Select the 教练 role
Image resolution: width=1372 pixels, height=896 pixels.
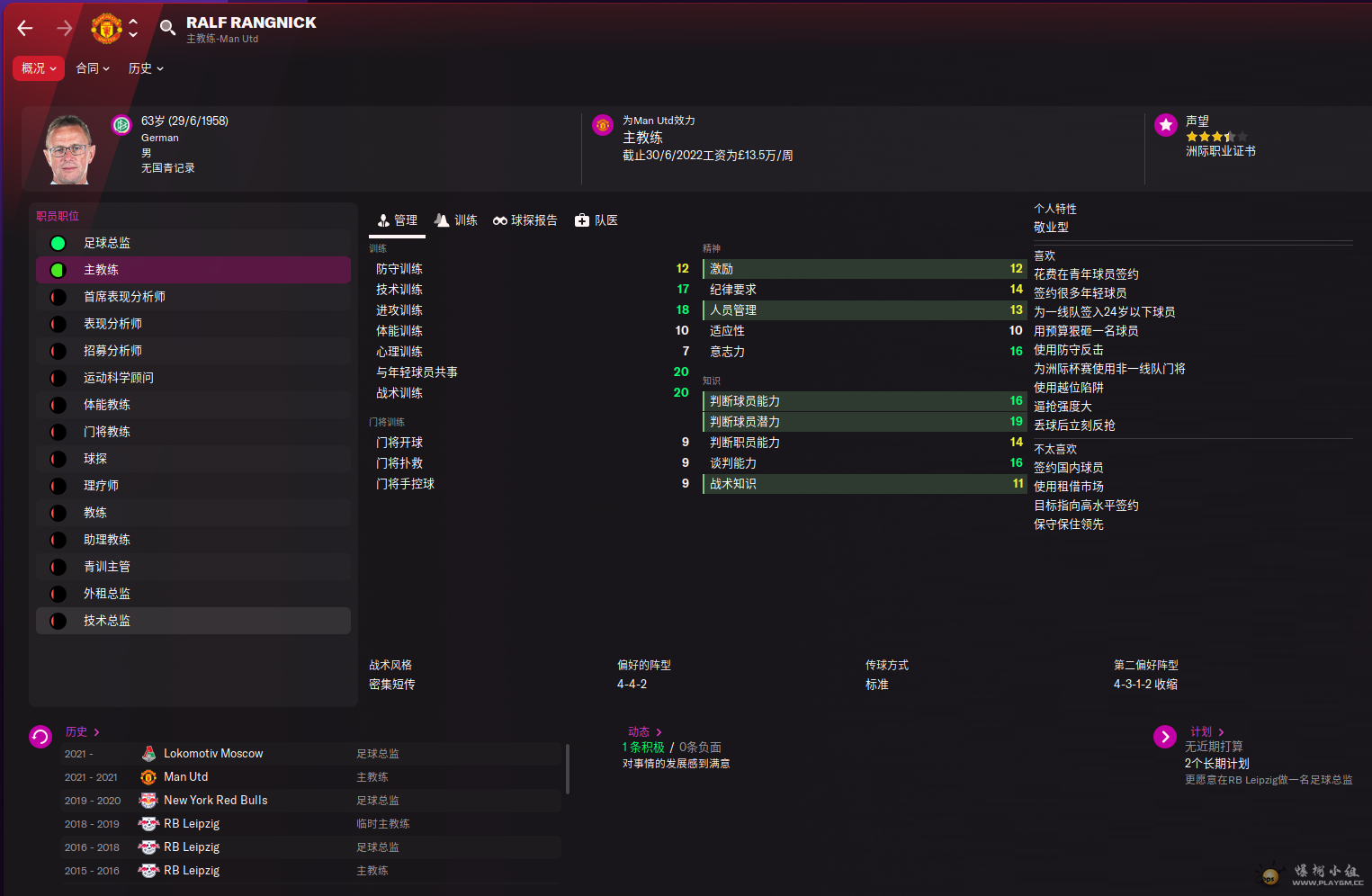pyautogui.click(x=193, y=513)
